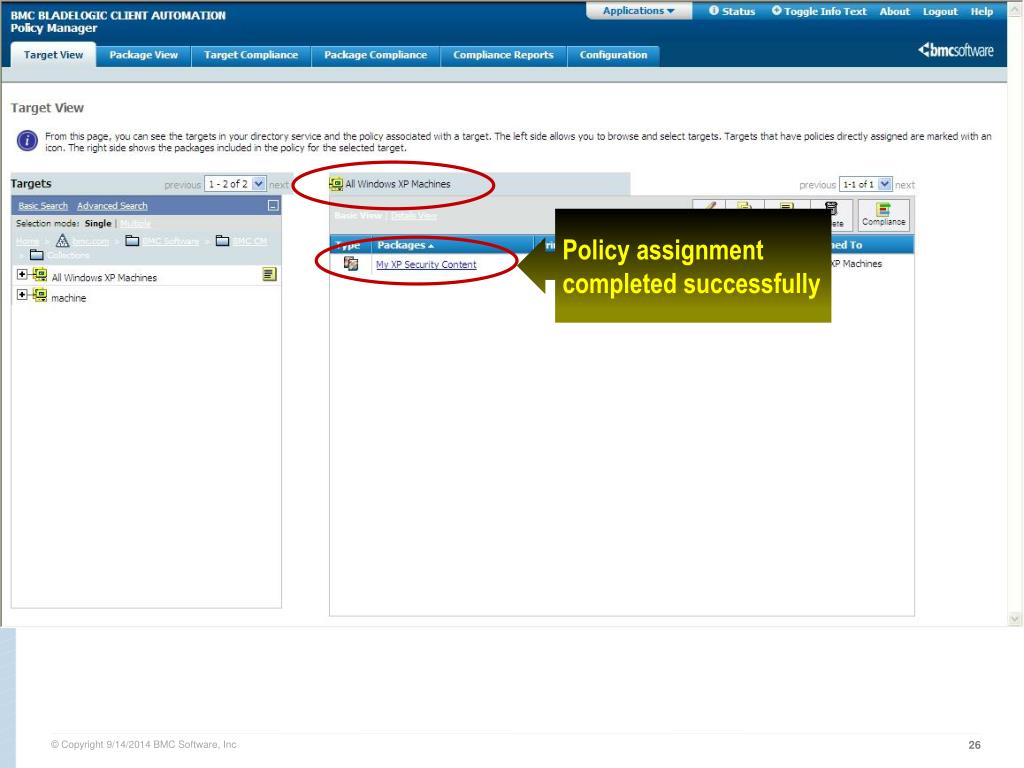1024x768 pixels.
Task: Click scroll down arrow of page scrollbar
Action: pyautogui.click(x=1014, y=618)
